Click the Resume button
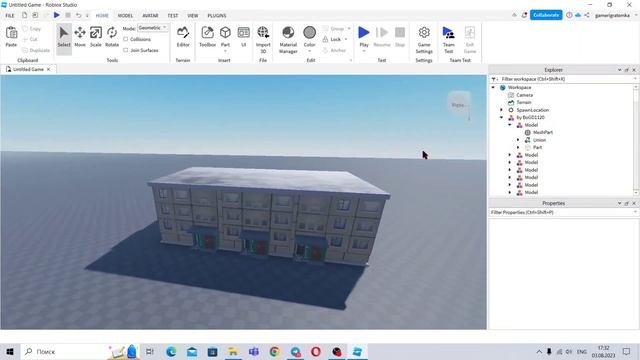The image size is (640, 360). (382, 37)
